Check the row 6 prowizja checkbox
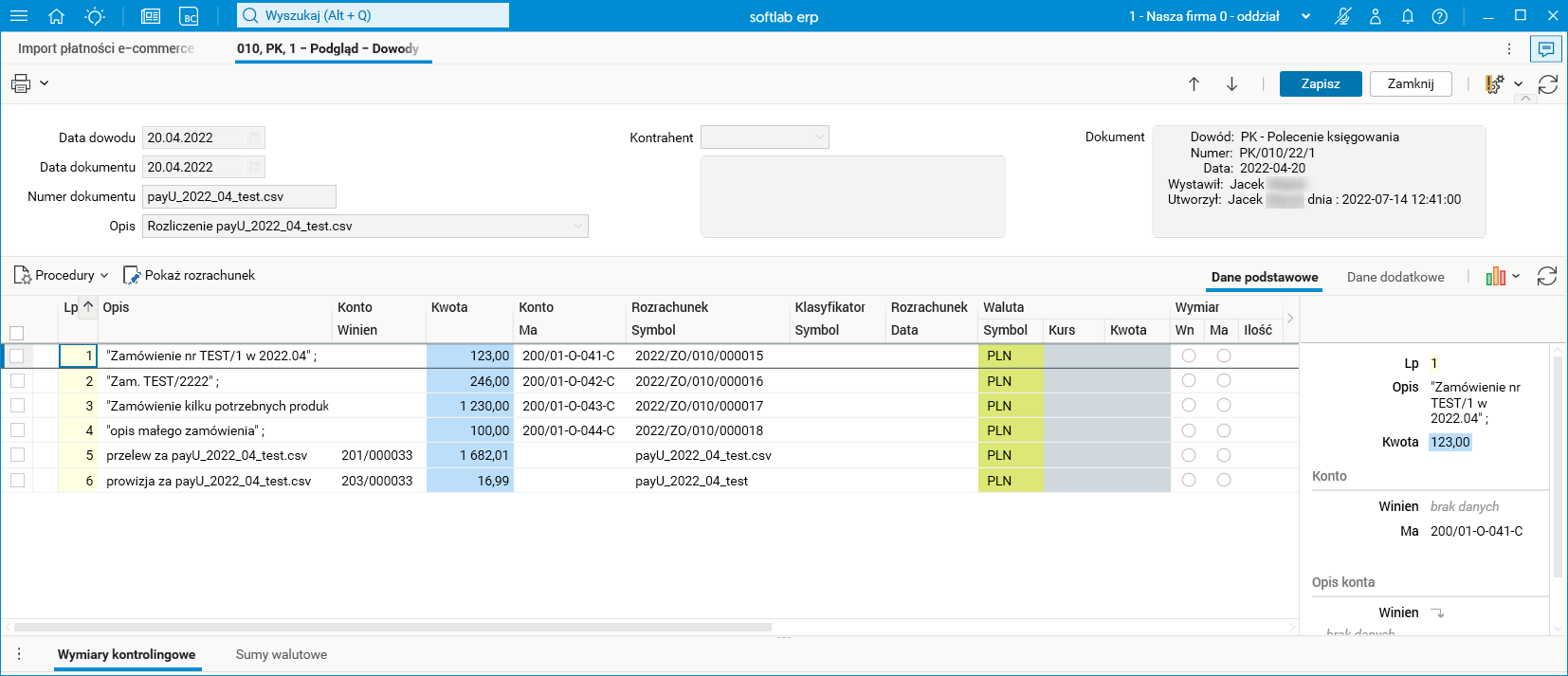The width and height of the screenshot is (1568, 676). pyautogui.click(x=17, y=480)
